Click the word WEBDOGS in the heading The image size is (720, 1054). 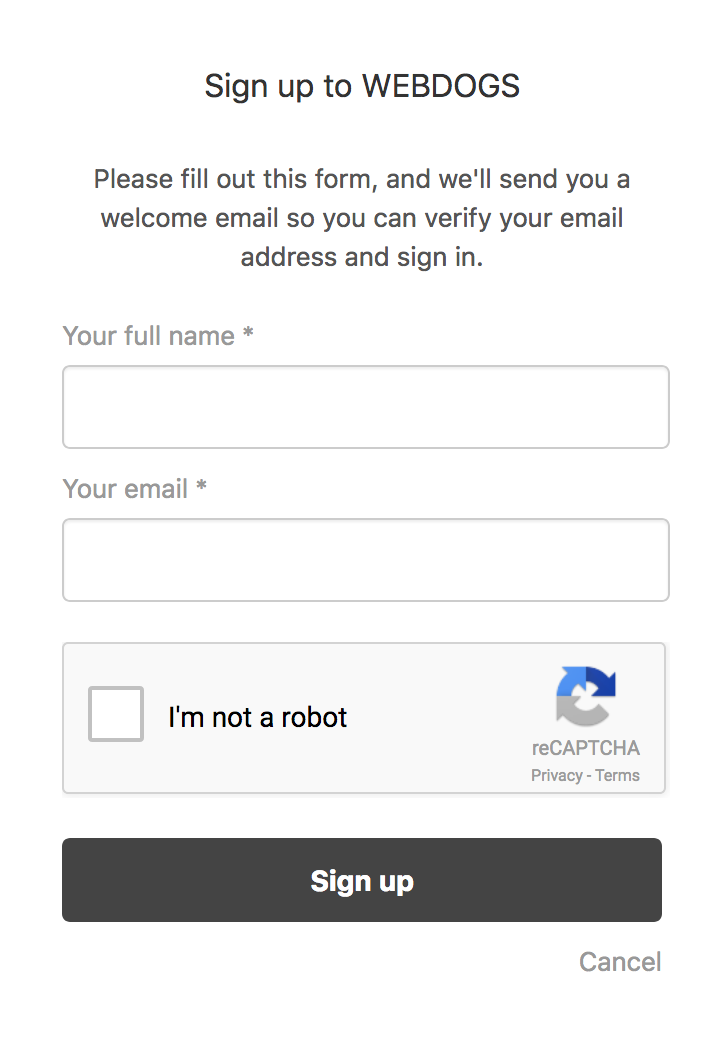pos(441,86)
